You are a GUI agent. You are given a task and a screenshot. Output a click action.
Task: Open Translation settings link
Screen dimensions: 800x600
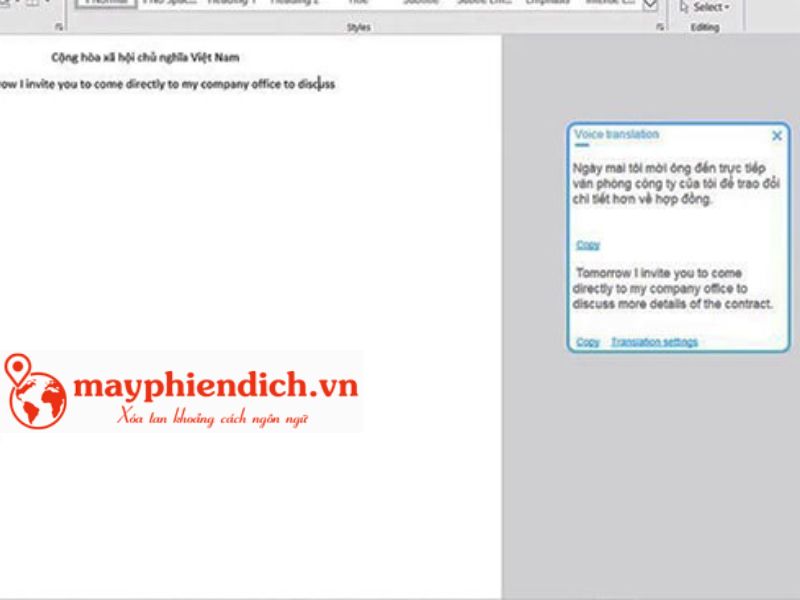[x=655, y=342]
